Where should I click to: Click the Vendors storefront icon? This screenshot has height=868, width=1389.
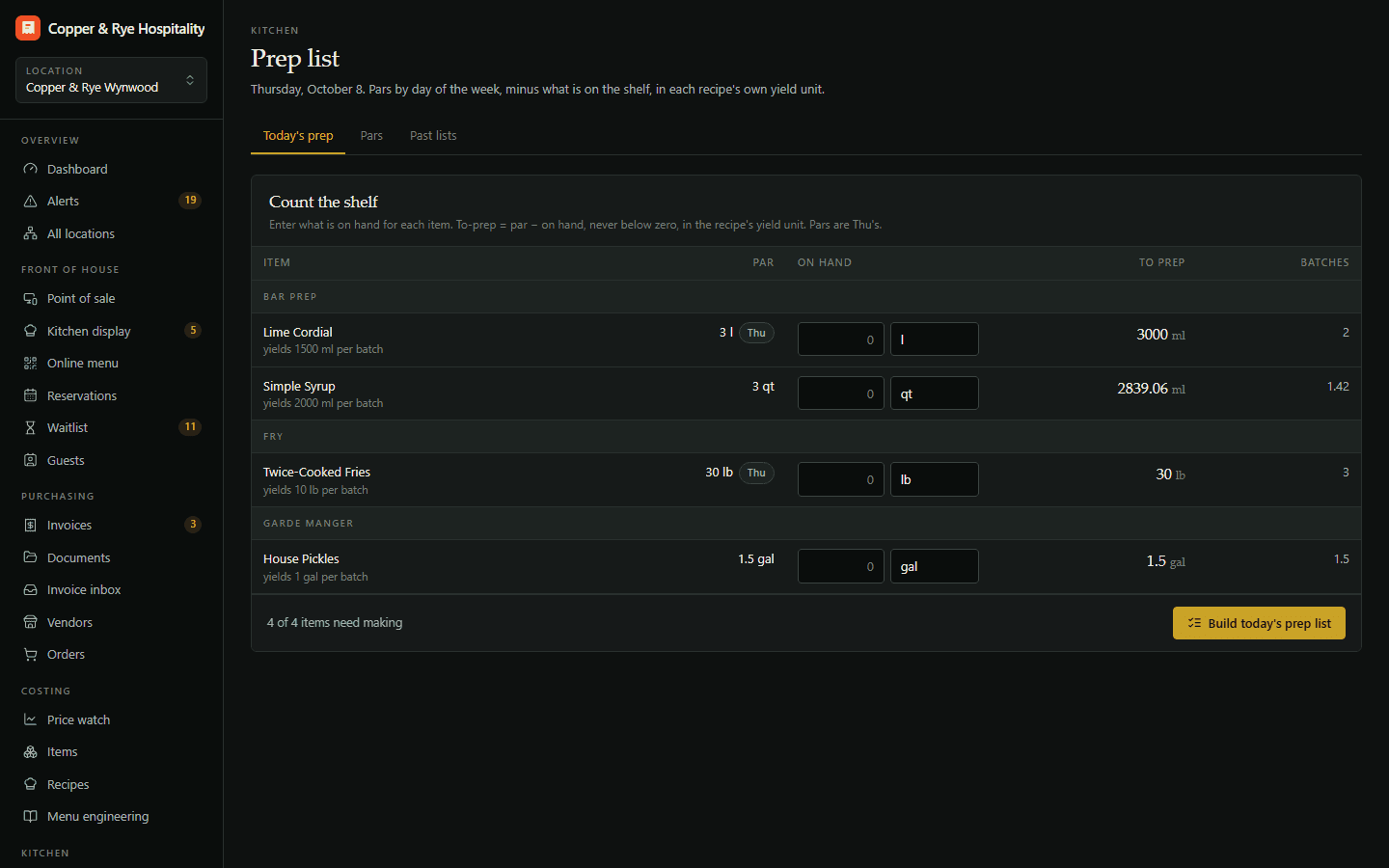pos(30,622)
